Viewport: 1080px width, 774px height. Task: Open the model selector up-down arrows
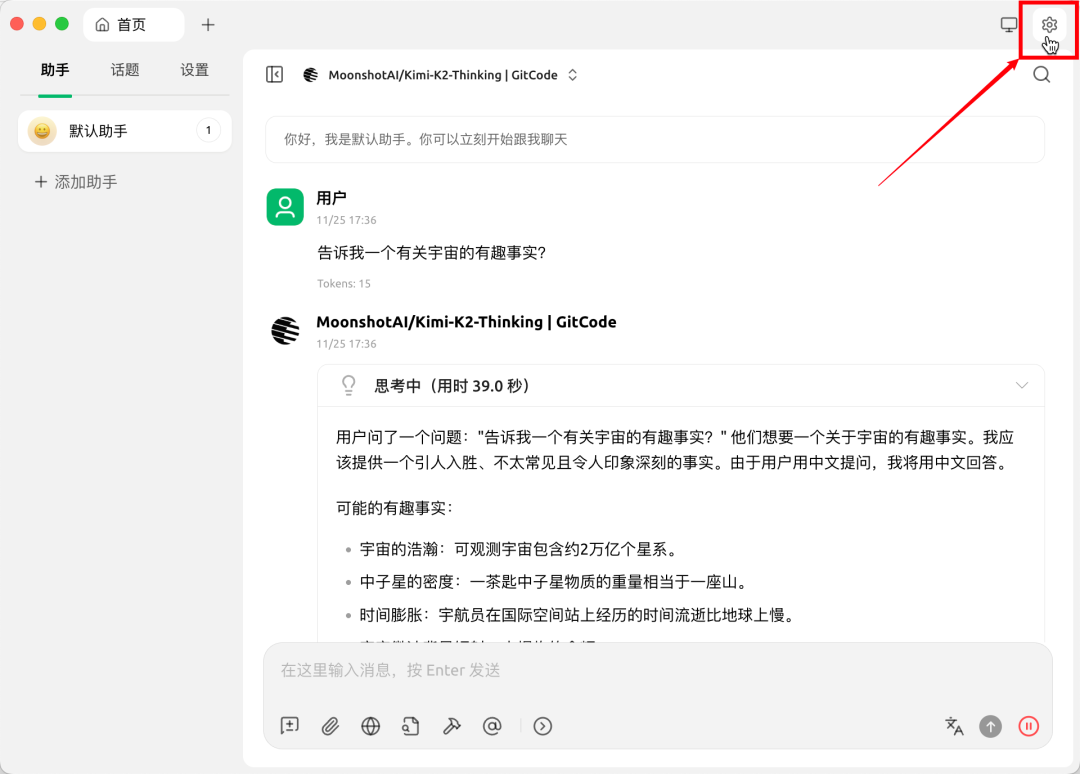(572, 75)
